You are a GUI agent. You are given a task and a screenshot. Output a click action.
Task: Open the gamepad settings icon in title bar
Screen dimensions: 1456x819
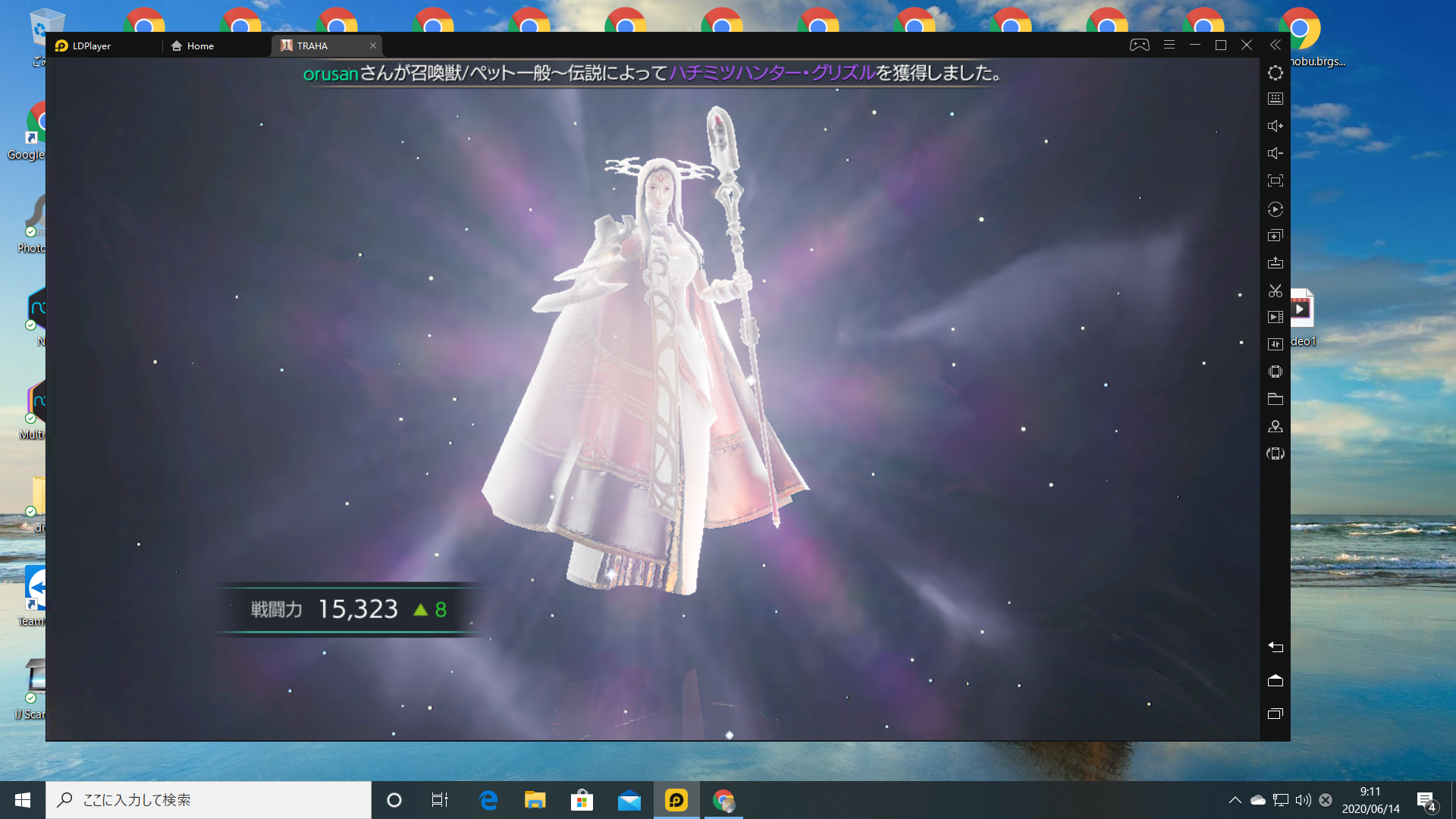click(x=1139, y=45)
